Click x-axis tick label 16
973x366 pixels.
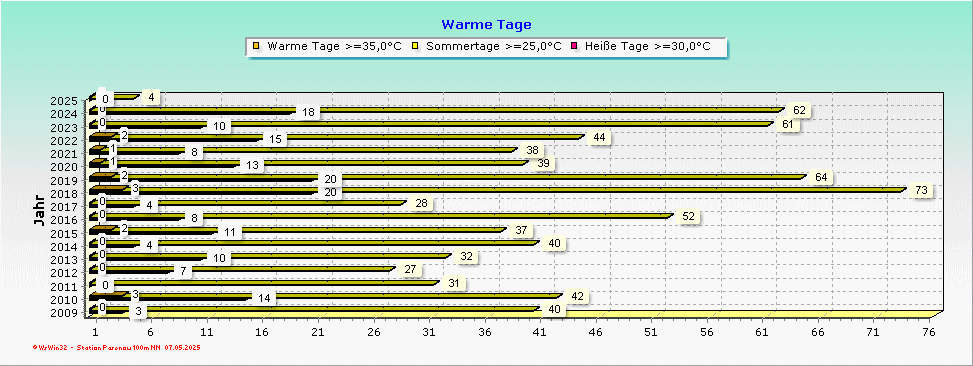tap(262, 333)
